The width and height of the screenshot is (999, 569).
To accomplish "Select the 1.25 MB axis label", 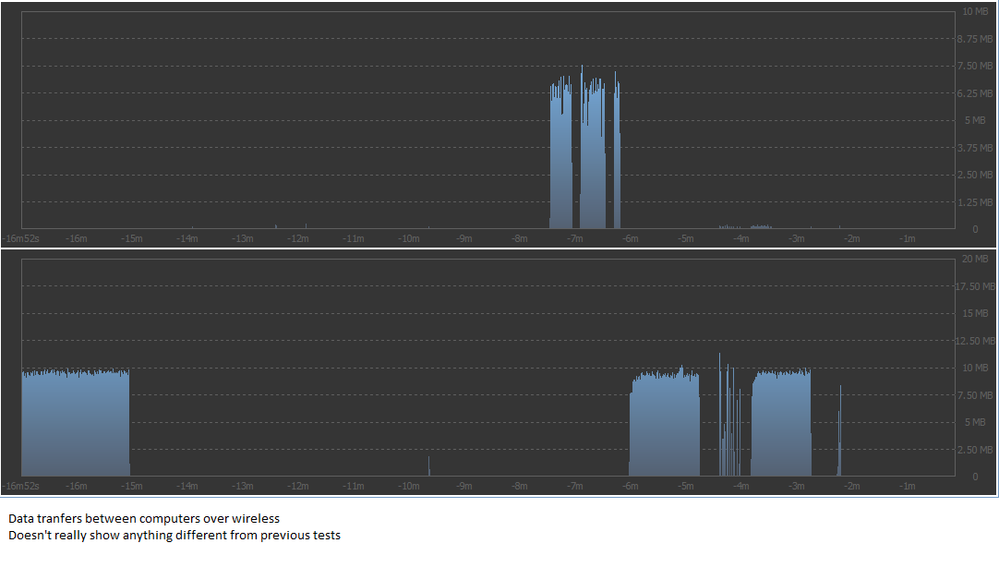I will pos(974,203).
